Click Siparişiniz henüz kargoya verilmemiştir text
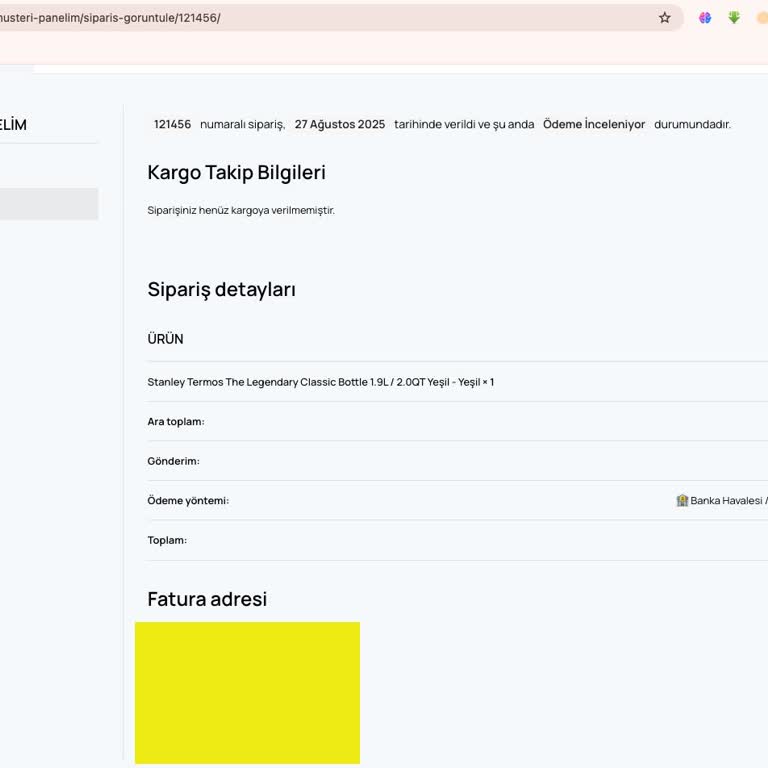This screenshot has width=768, height=768. point(241,210)
